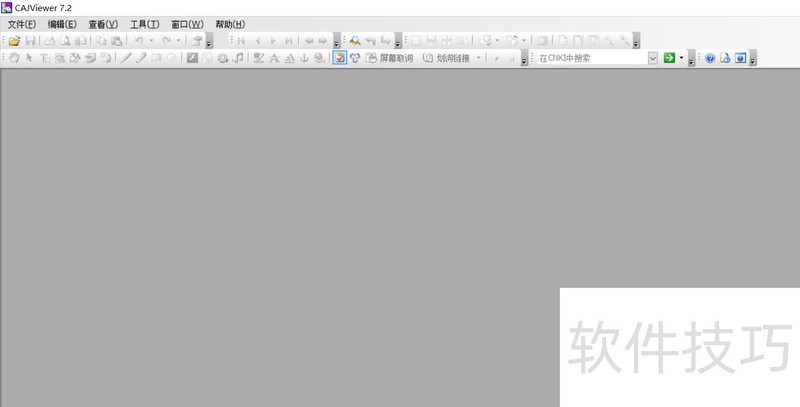The image size is (800, 407).
Task: Click the Print preview icon
Action: [x=66, y=41]
